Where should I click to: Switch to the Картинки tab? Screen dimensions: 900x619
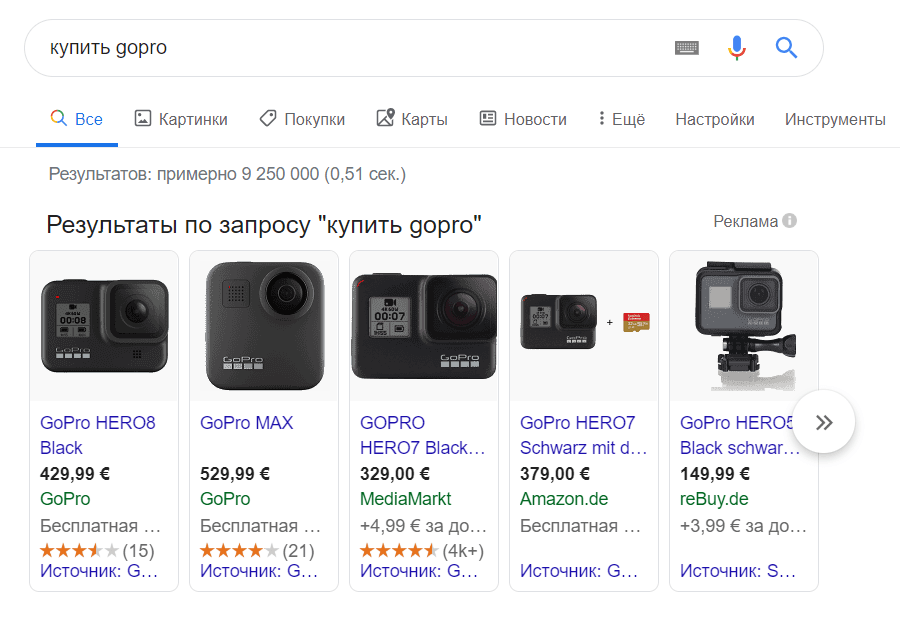pyautogui.click(x=181, y=119)
